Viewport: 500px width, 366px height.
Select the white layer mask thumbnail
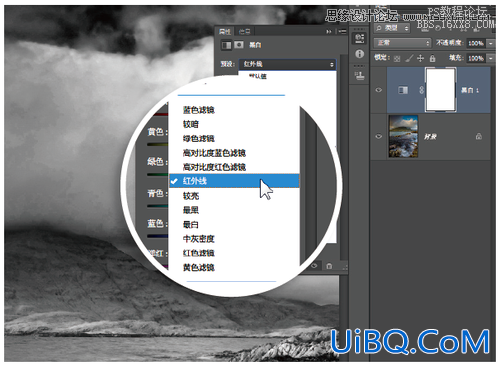point(441,90)
